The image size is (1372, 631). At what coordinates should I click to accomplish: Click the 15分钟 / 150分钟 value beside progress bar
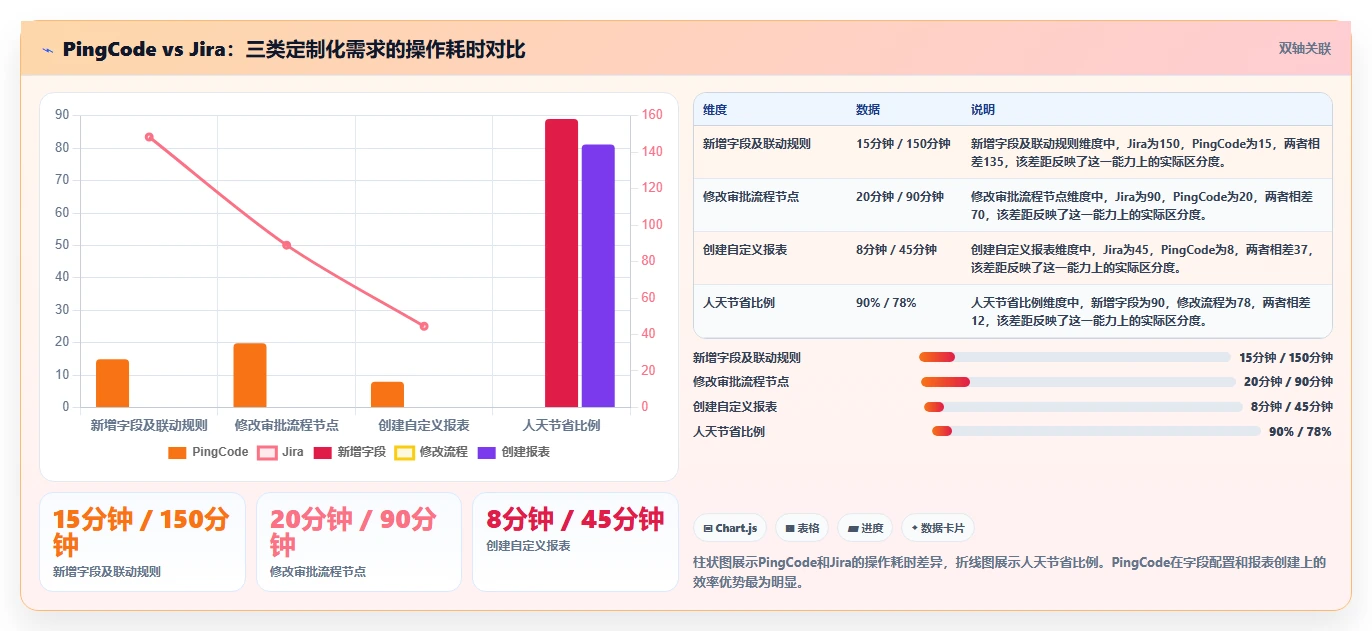point(1286,357)
